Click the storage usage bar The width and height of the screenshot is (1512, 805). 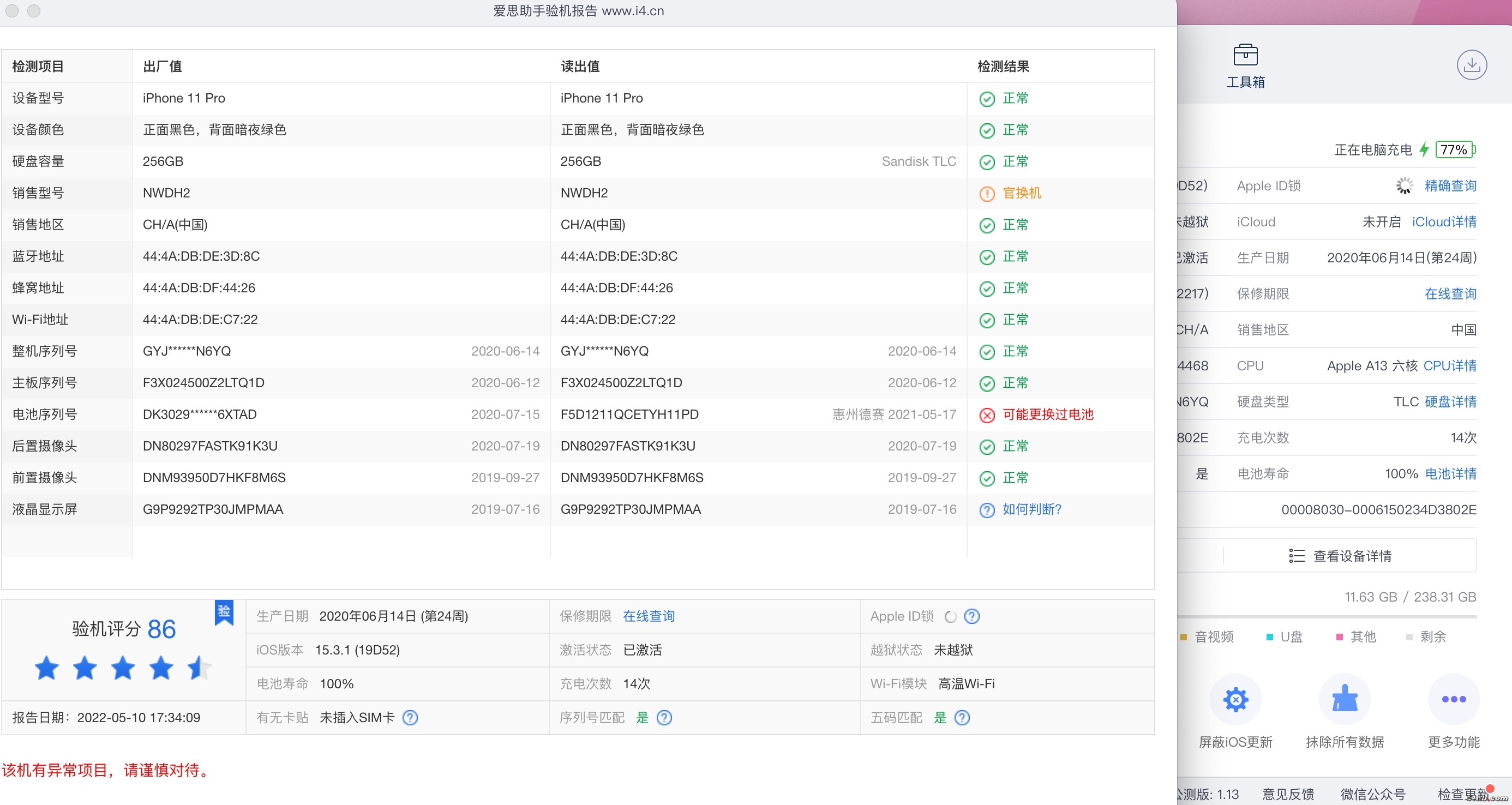coord(1327,617)
